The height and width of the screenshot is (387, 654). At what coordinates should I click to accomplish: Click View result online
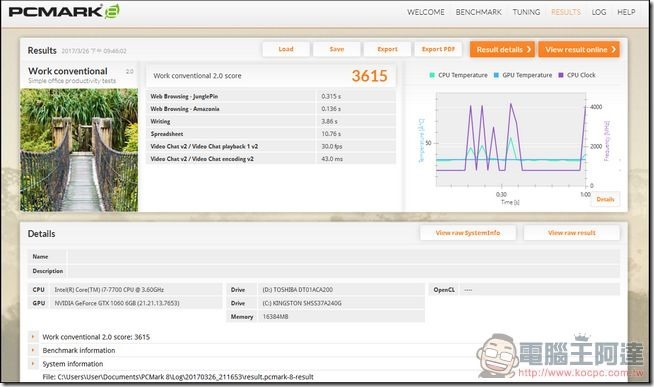point(579,49)
